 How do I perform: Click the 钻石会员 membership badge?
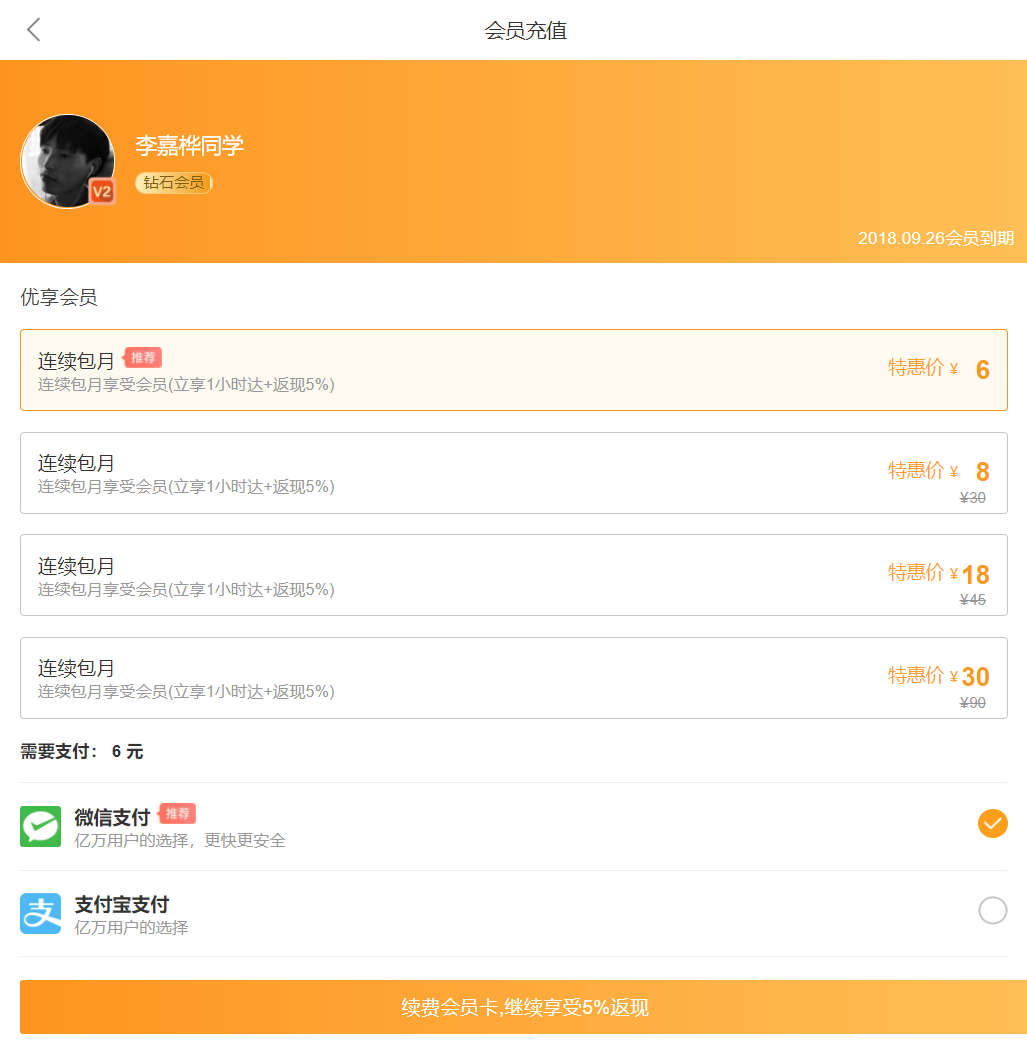point(174,183)
